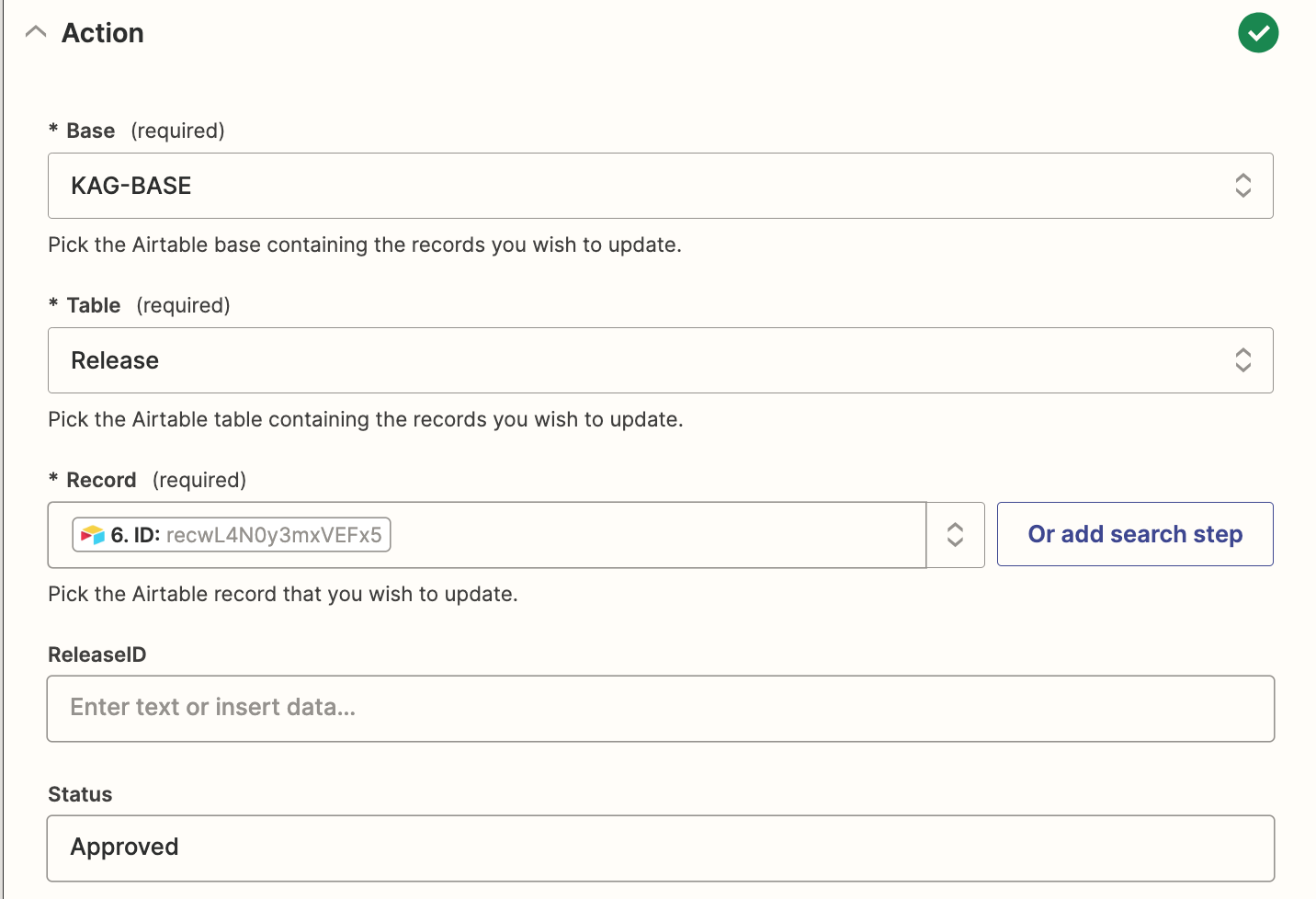This screenshot has width=1316, height=899.
Task: Select the recwL4N0y3mxVEFx5 record ID pill text
Action: [273, 535]
